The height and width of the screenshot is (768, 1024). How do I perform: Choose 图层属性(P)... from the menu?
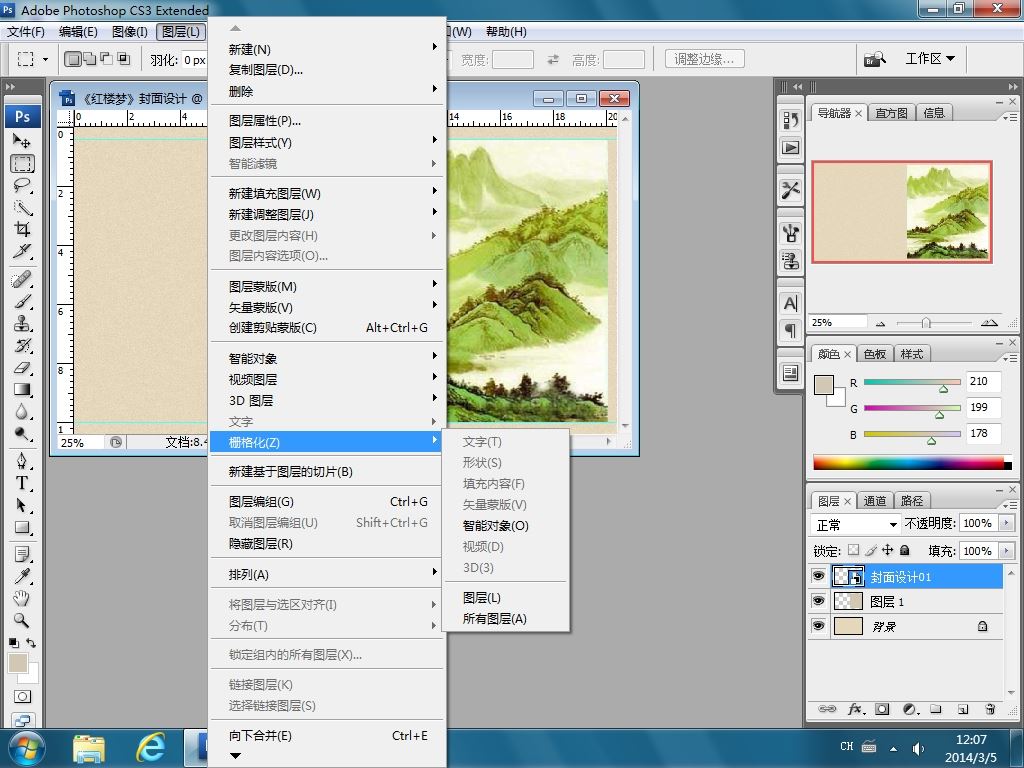327,121
